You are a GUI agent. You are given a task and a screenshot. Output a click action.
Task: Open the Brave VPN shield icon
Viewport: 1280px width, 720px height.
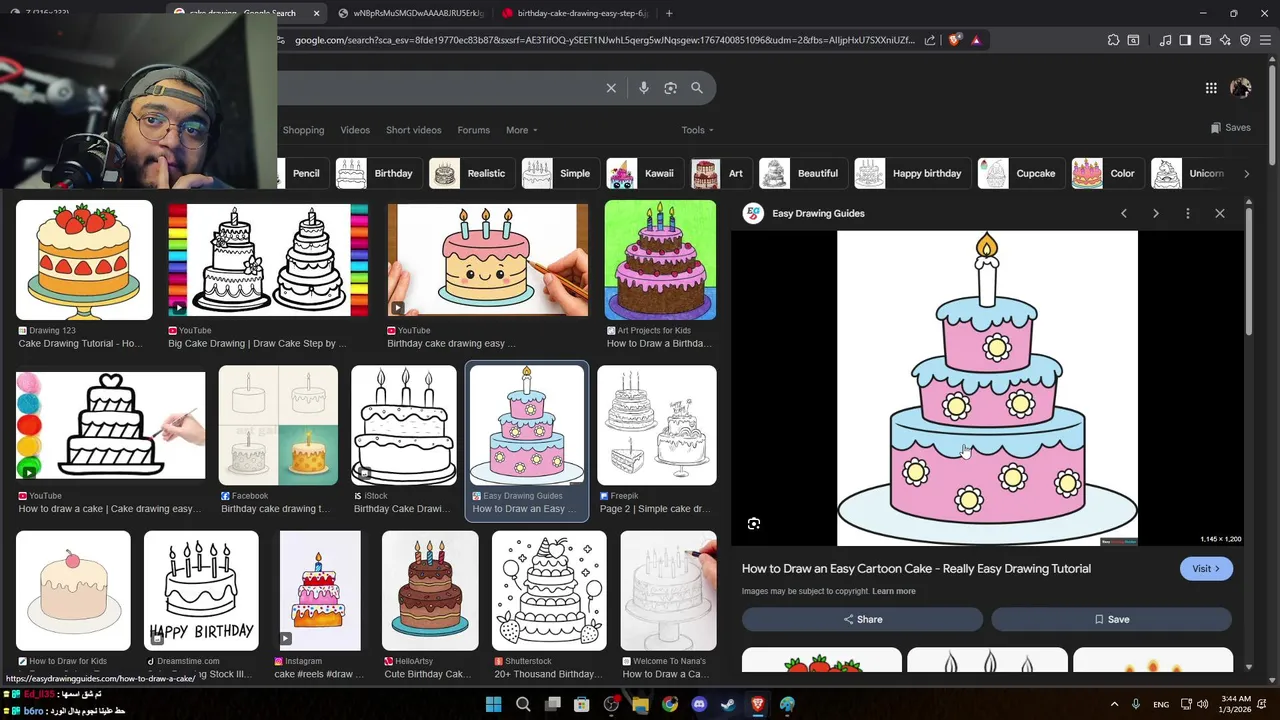[1245, 40]
